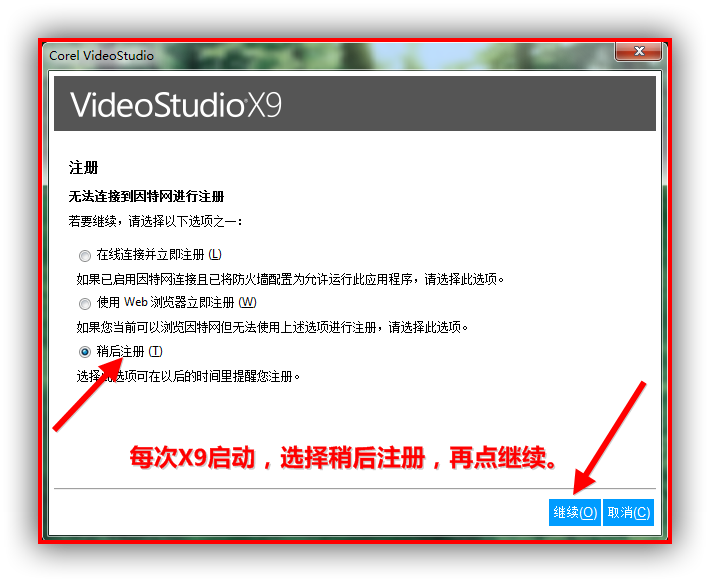Click the '注册' section heading

[x=83, y=167]
